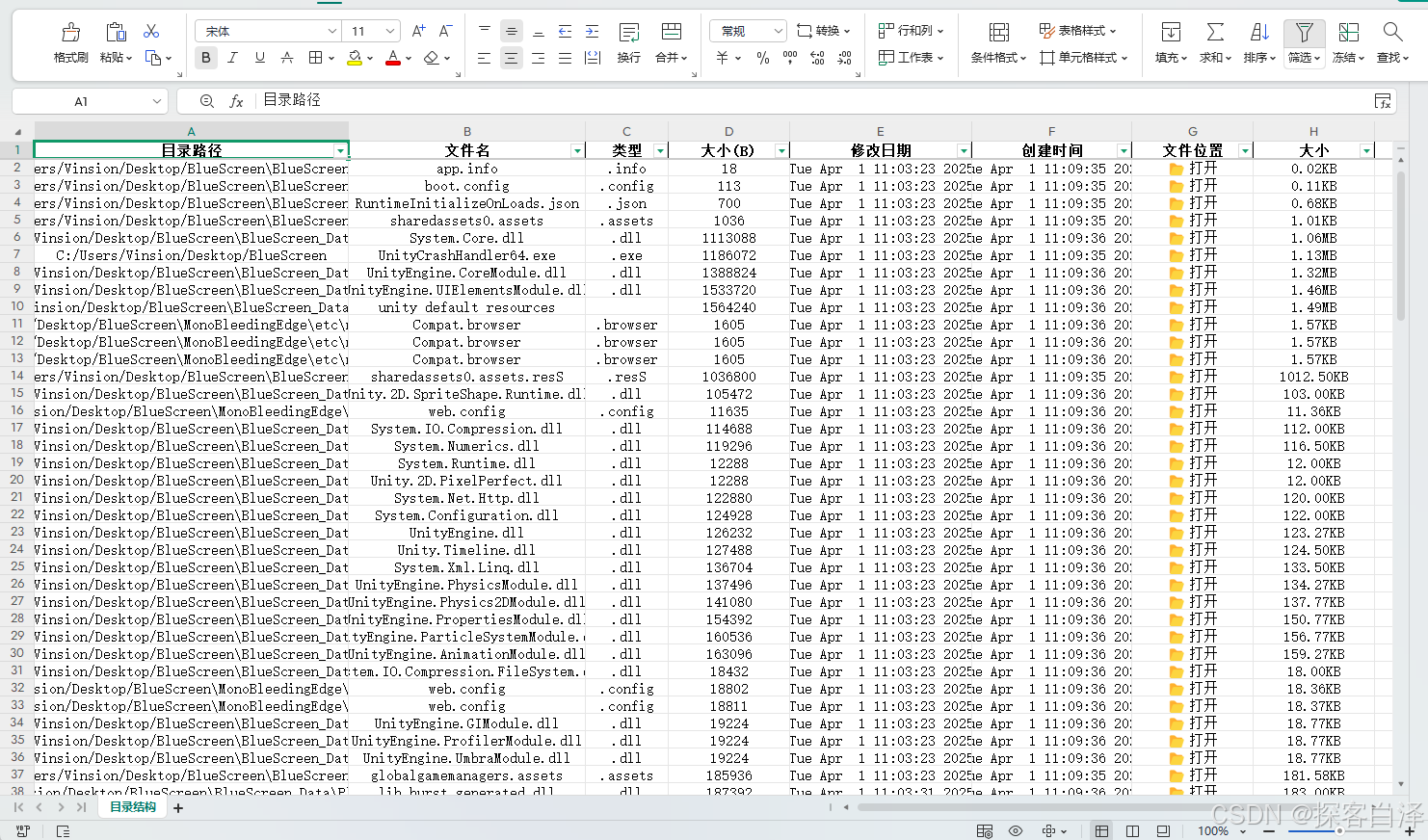Toggle bold formatting button B

[205, 58]
